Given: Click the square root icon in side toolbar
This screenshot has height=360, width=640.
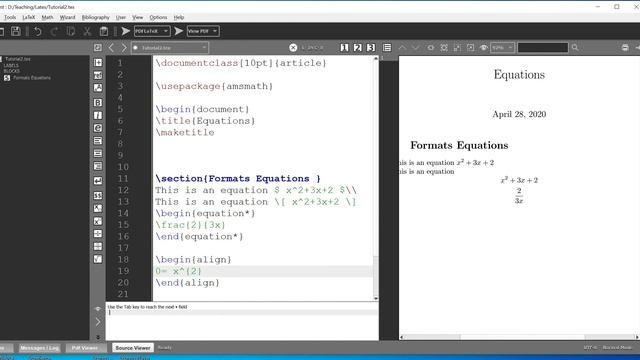Looking at the screenshot, I should 98,259.
